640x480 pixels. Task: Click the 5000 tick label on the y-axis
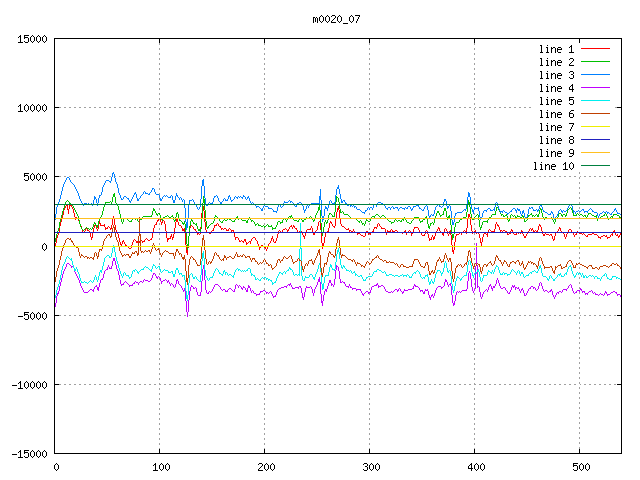(x=34, y=177)
